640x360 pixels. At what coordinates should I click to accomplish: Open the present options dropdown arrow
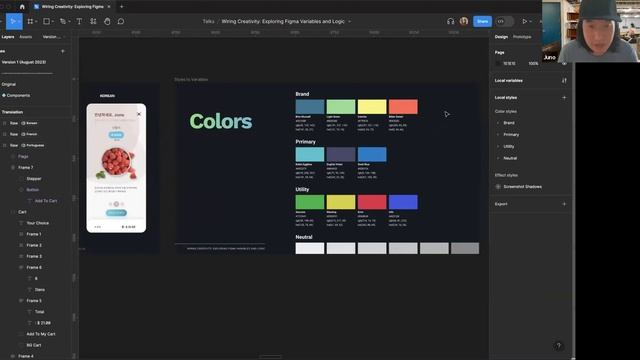tap(531, 22)
